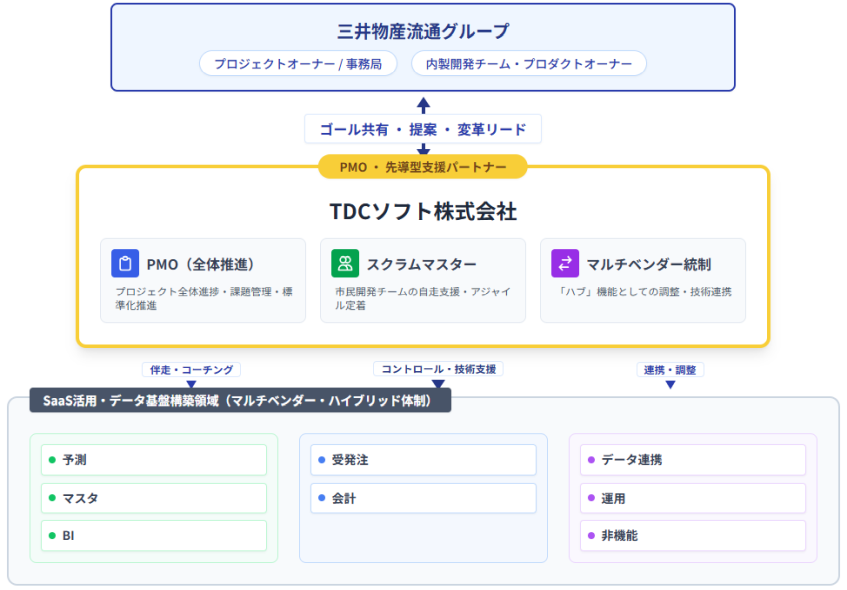This screenshot has width=847, height=590.
Task: Open the マスタ item in green panel
Action: (x=154, y=498)
